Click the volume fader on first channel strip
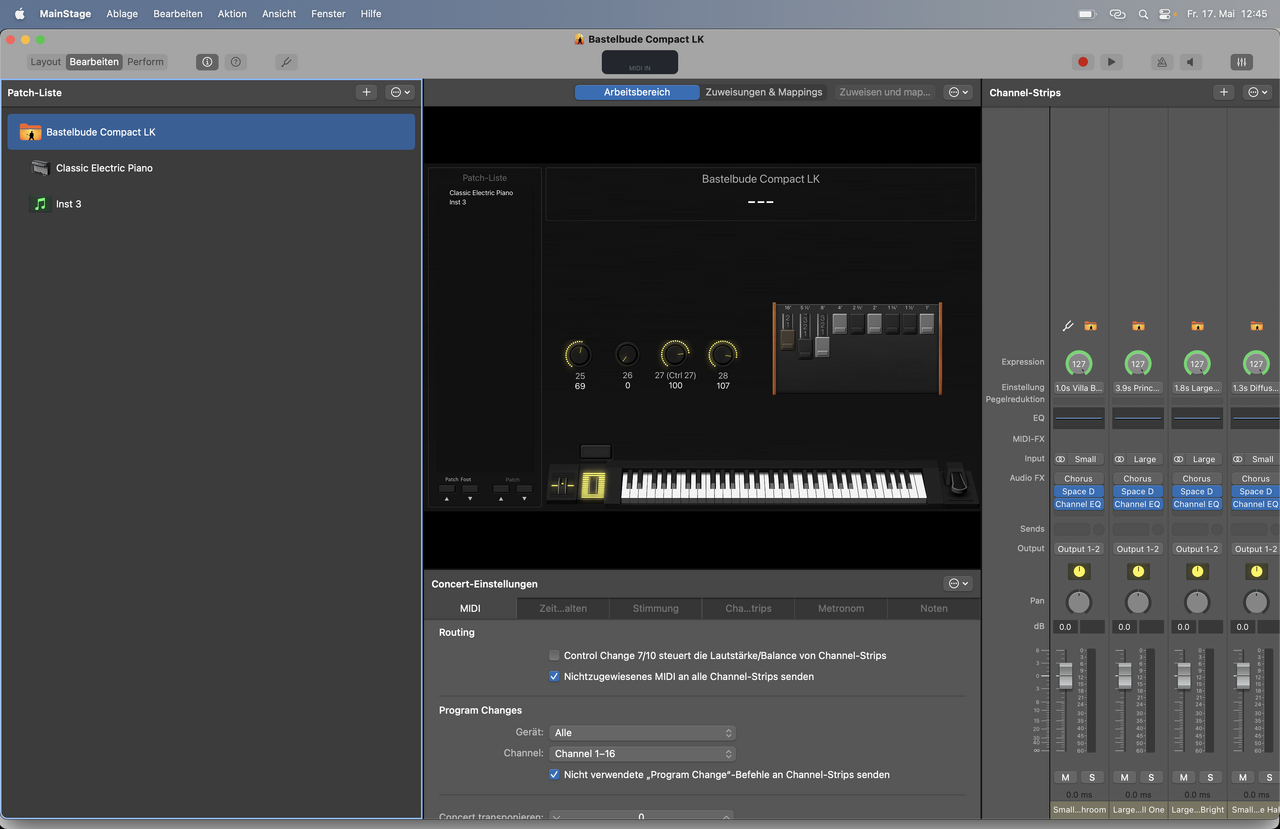Screen dimensions: 1280x829 click(1066, 675)
